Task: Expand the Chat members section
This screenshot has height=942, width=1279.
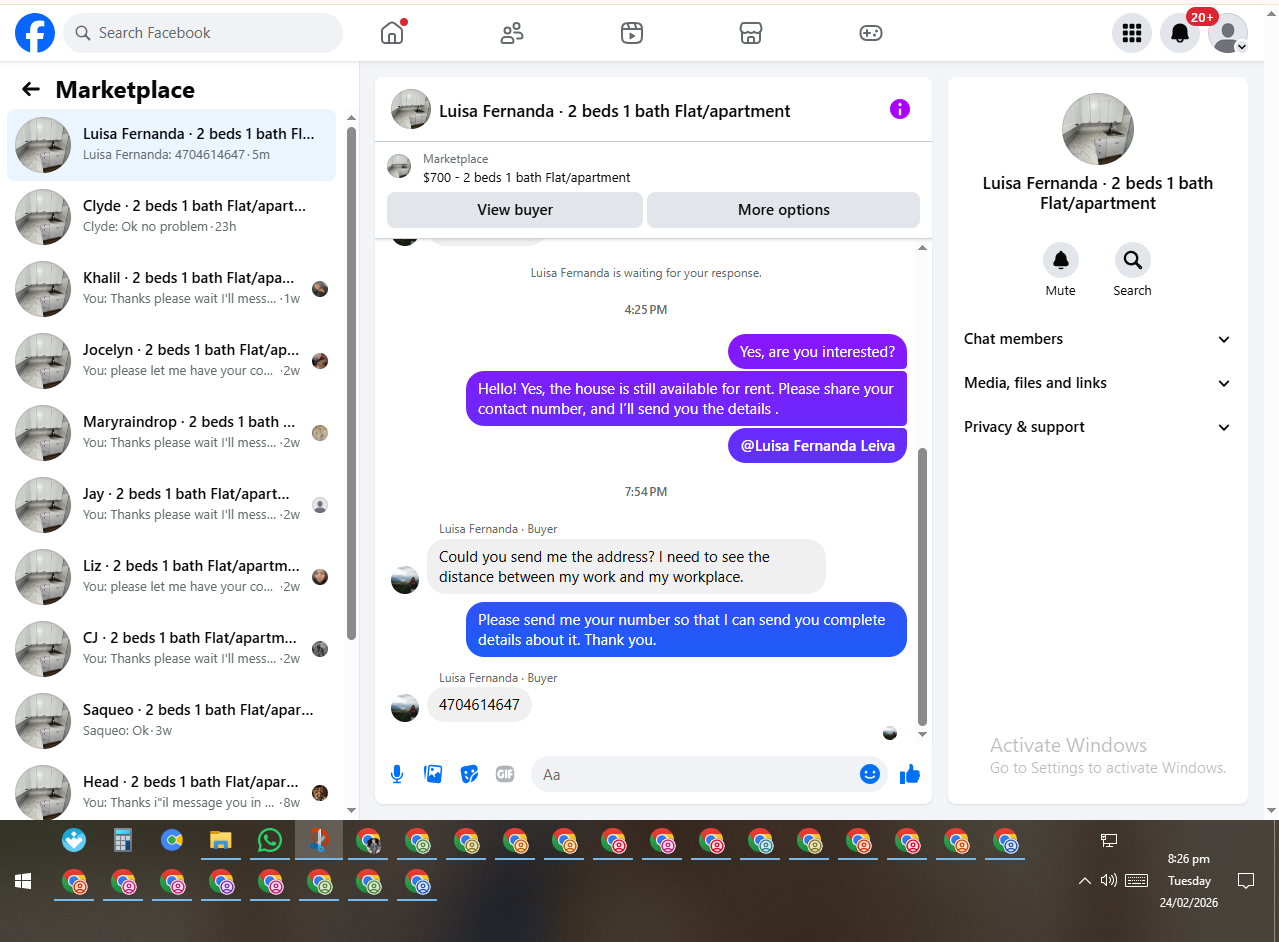Action: tap(1098, 339)
